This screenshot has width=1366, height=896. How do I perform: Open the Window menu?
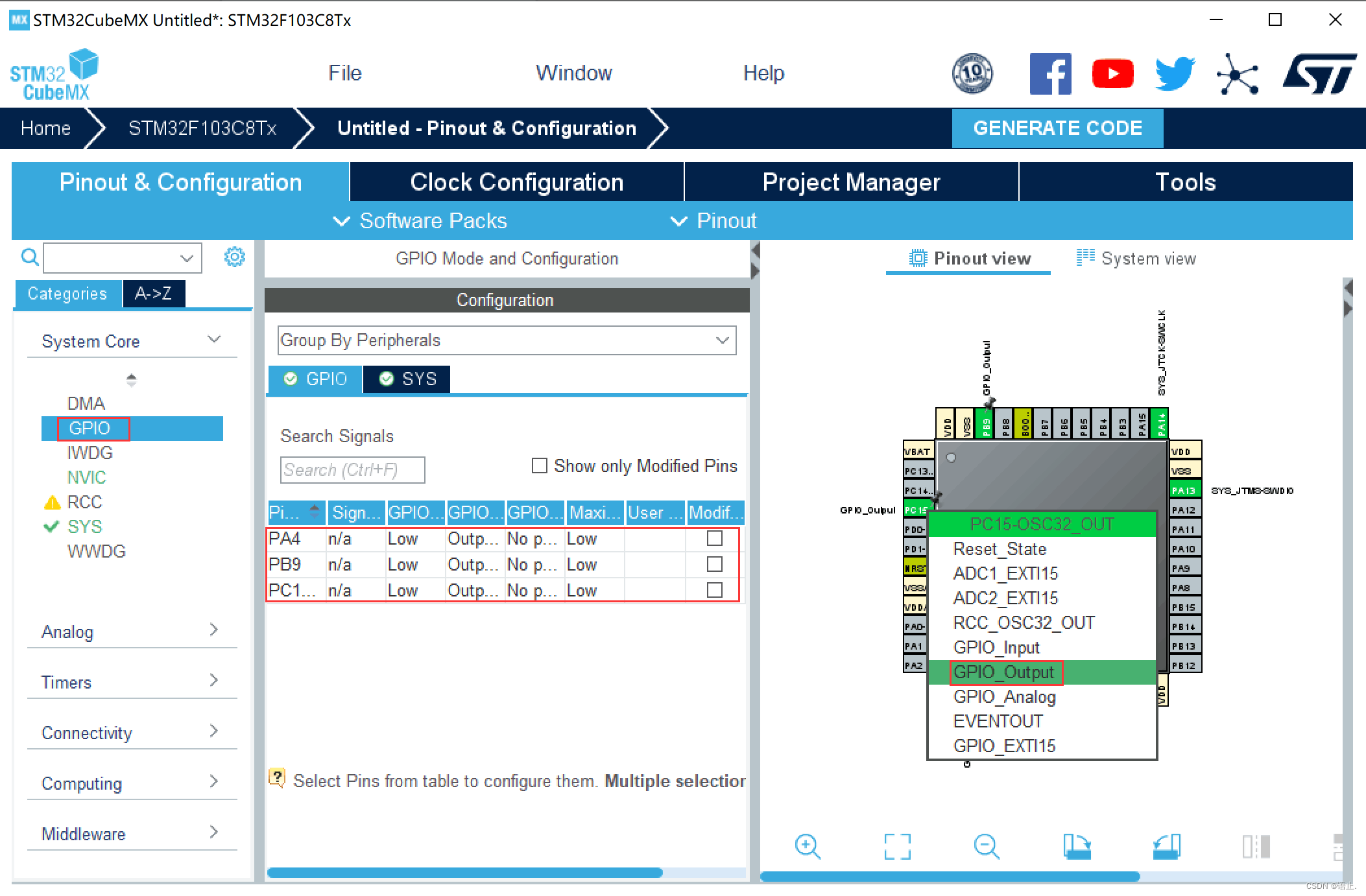coord(573,73)
